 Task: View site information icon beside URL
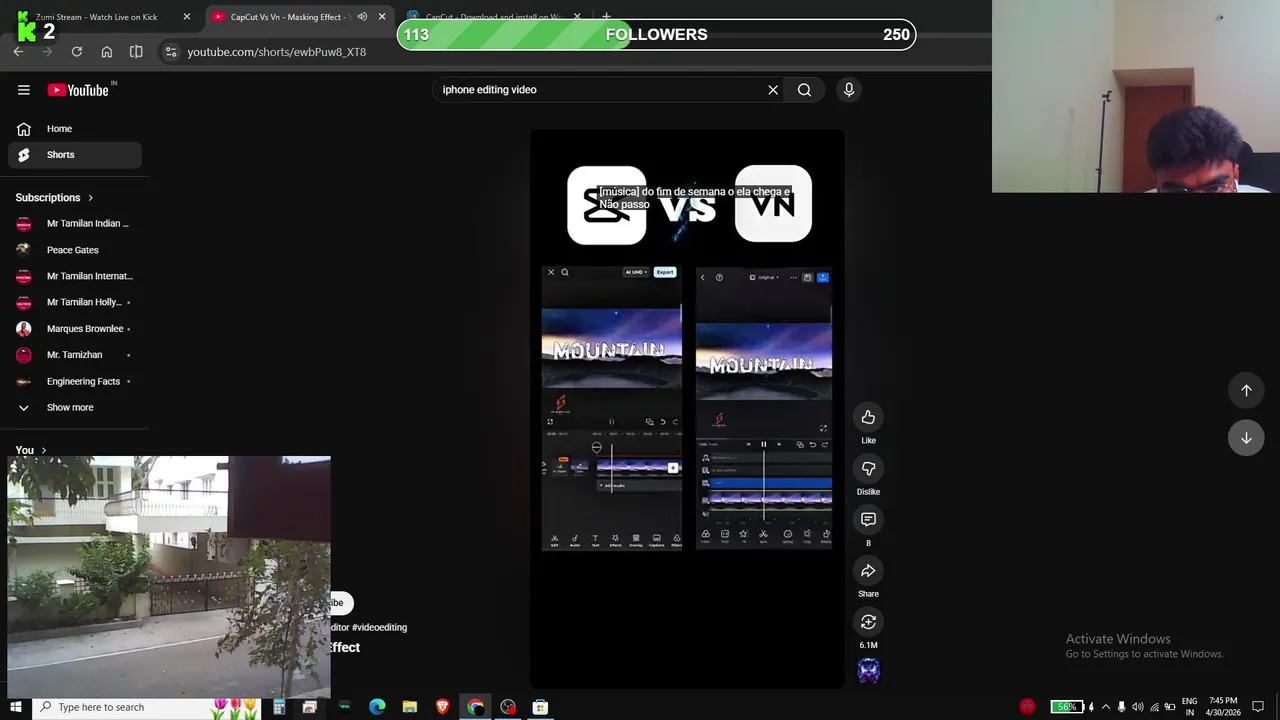click(x=170, y=52)
